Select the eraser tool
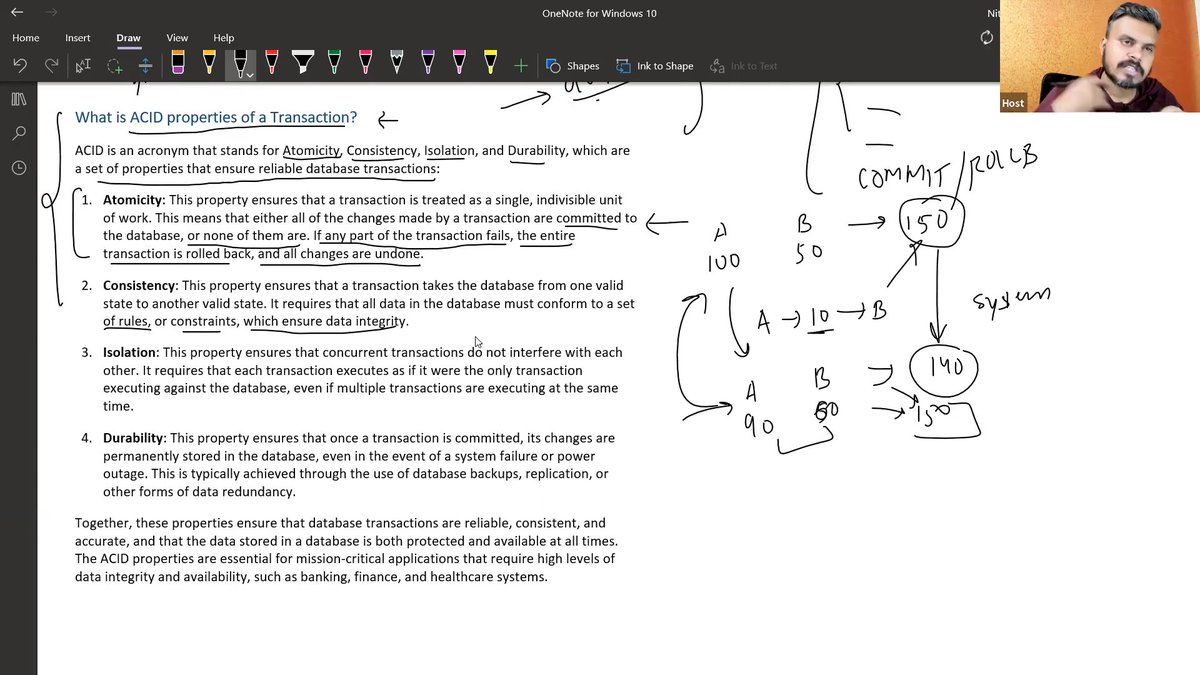The width and height of the screenshot is (1200, 675). coord(178,64)
